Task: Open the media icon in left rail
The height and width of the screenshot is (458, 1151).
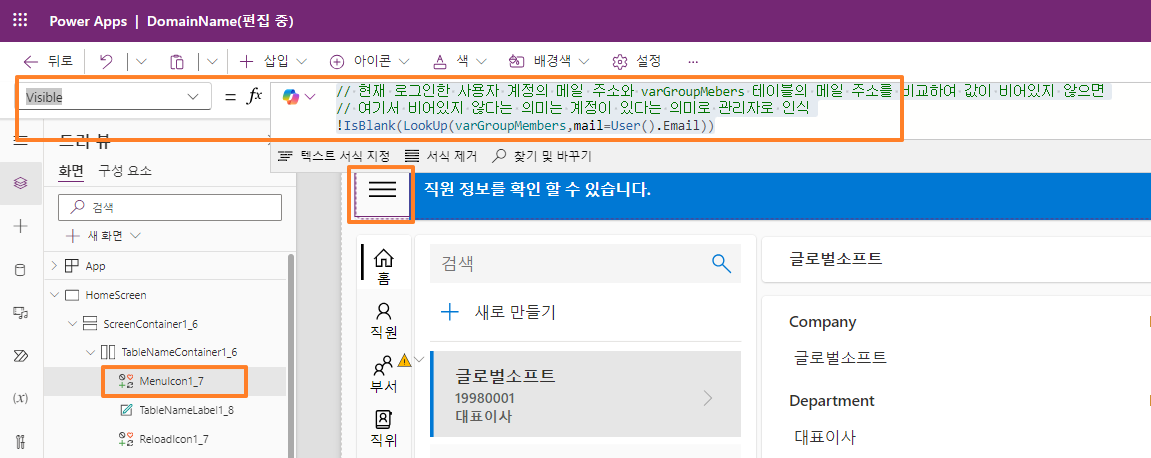Action: pos(21,313)
